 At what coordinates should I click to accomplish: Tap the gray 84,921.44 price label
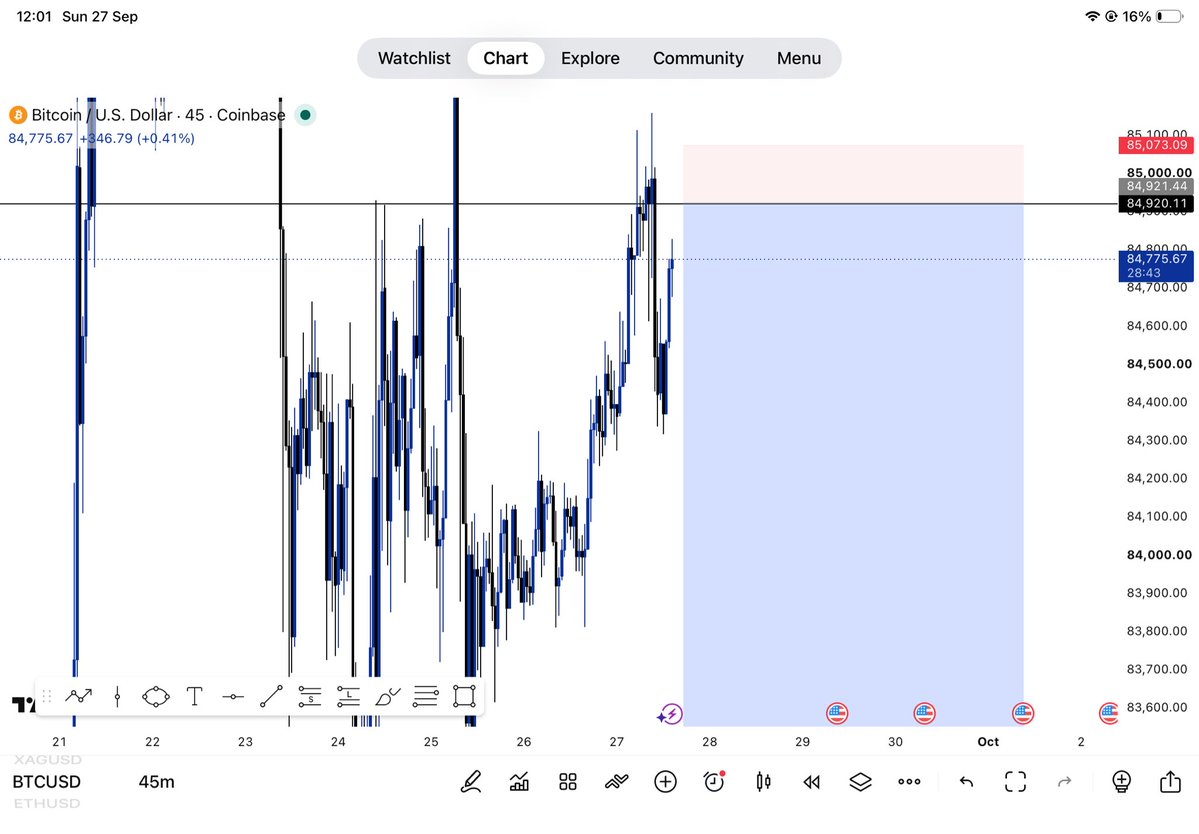coord(1156,186)
